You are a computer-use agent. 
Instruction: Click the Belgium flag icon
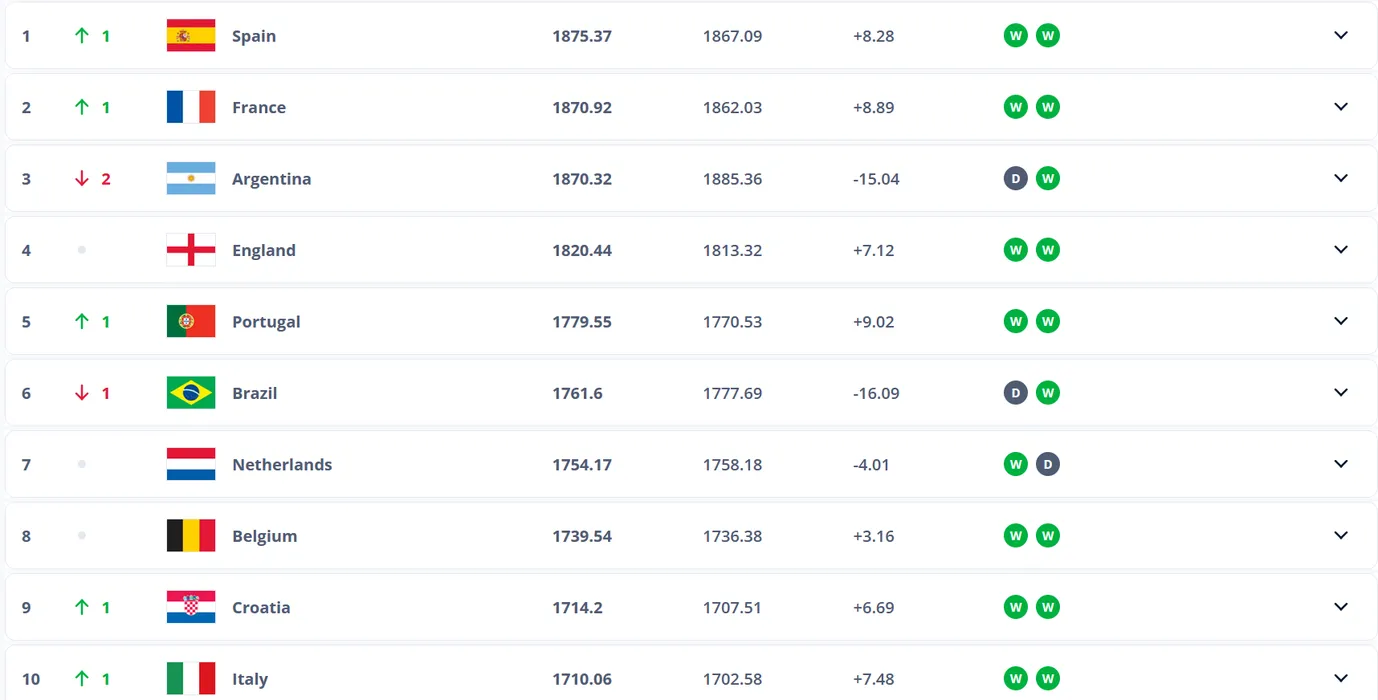point(191,536)
